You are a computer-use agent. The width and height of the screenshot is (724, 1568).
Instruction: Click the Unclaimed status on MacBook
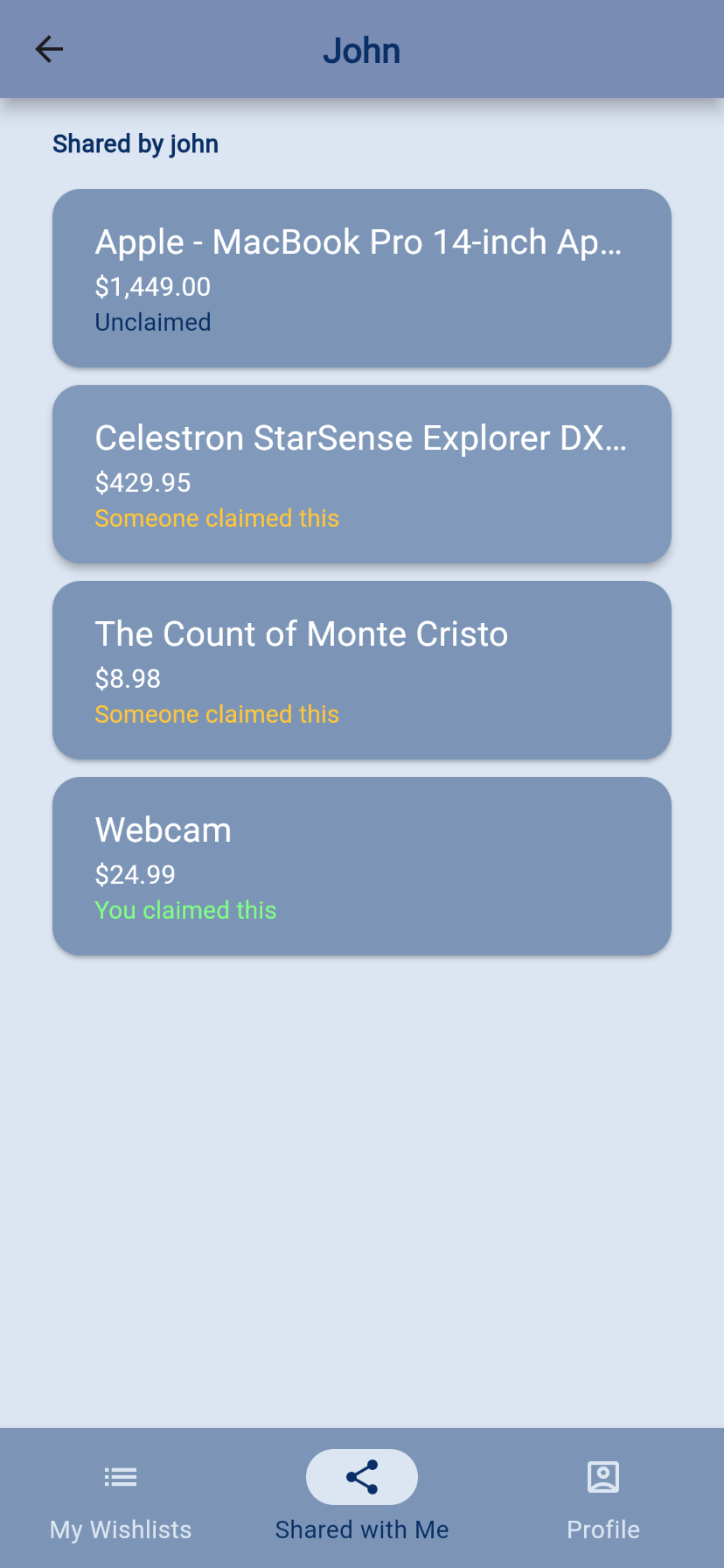[x=153, y=322]
